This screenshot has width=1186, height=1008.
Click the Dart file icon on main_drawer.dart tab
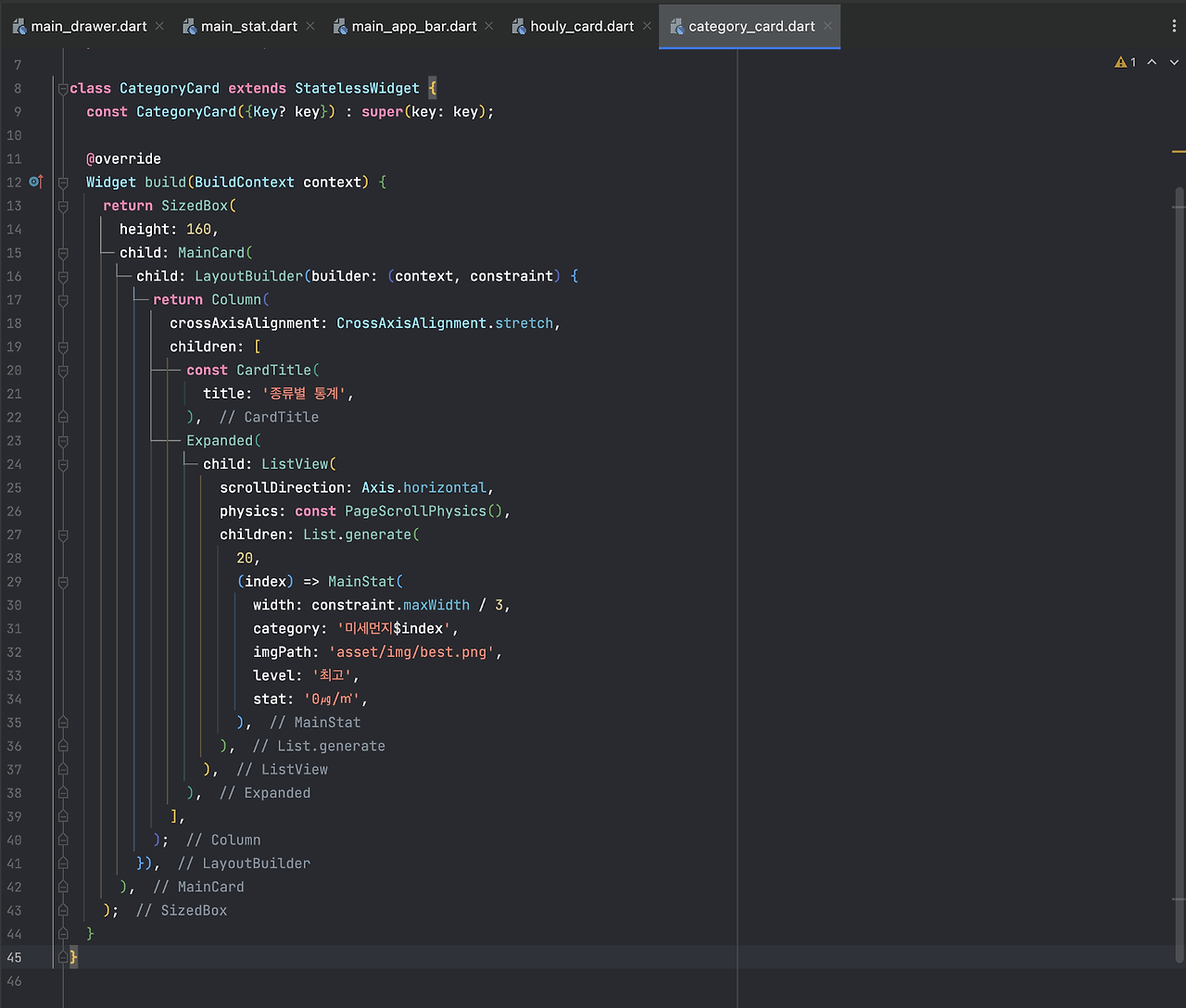coord(19,26)
